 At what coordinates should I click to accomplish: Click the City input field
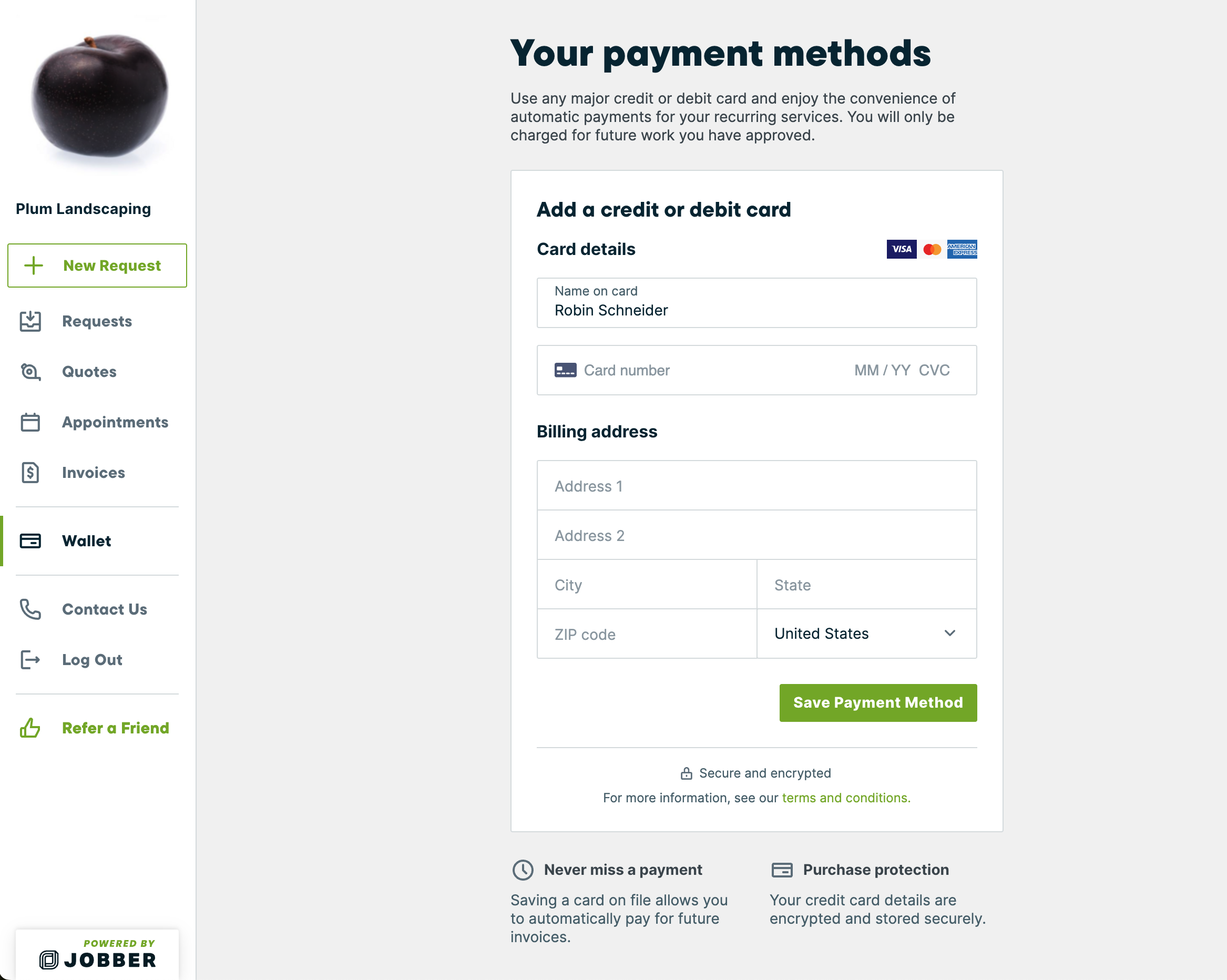pos(647,585)
